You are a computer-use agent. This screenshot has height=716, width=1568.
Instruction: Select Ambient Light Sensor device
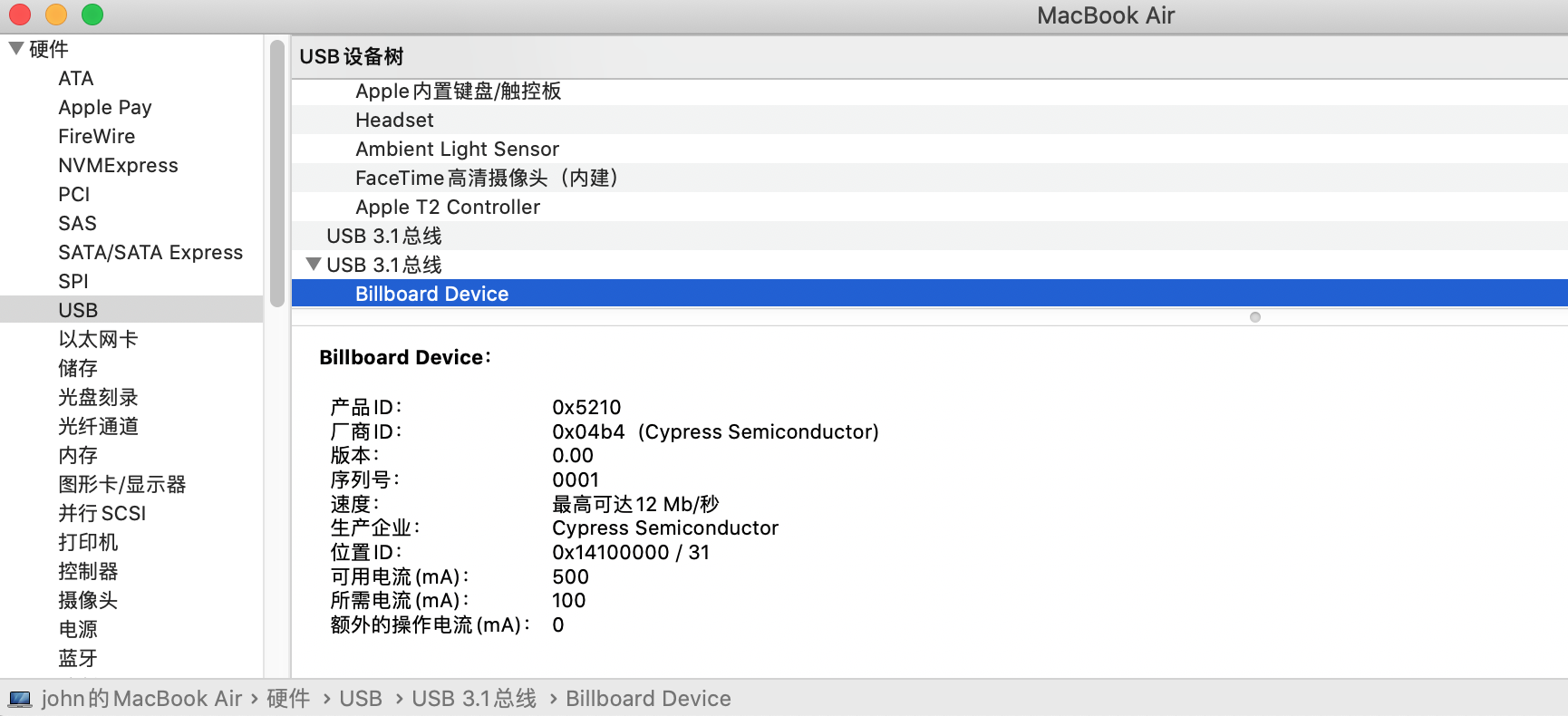(457, 149)
